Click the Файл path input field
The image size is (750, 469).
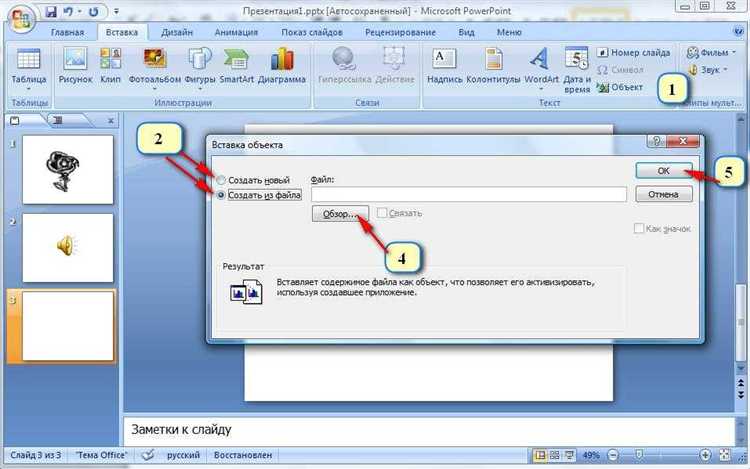point(469,194)
